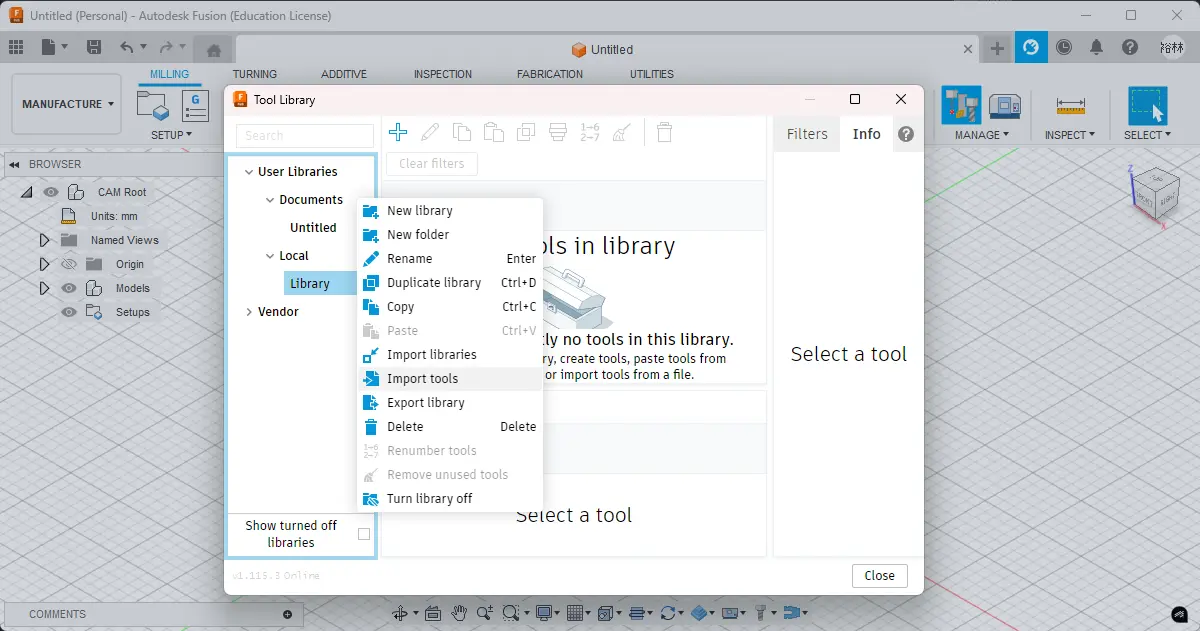Collapse the User Libraries tree node
This screenshot has width=1200, height=631.
click(x=248, y=172)
